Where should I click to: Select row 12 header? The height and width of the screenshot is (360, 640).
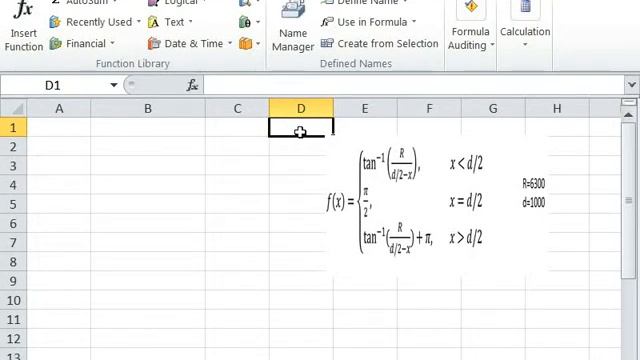pos(13,339)
